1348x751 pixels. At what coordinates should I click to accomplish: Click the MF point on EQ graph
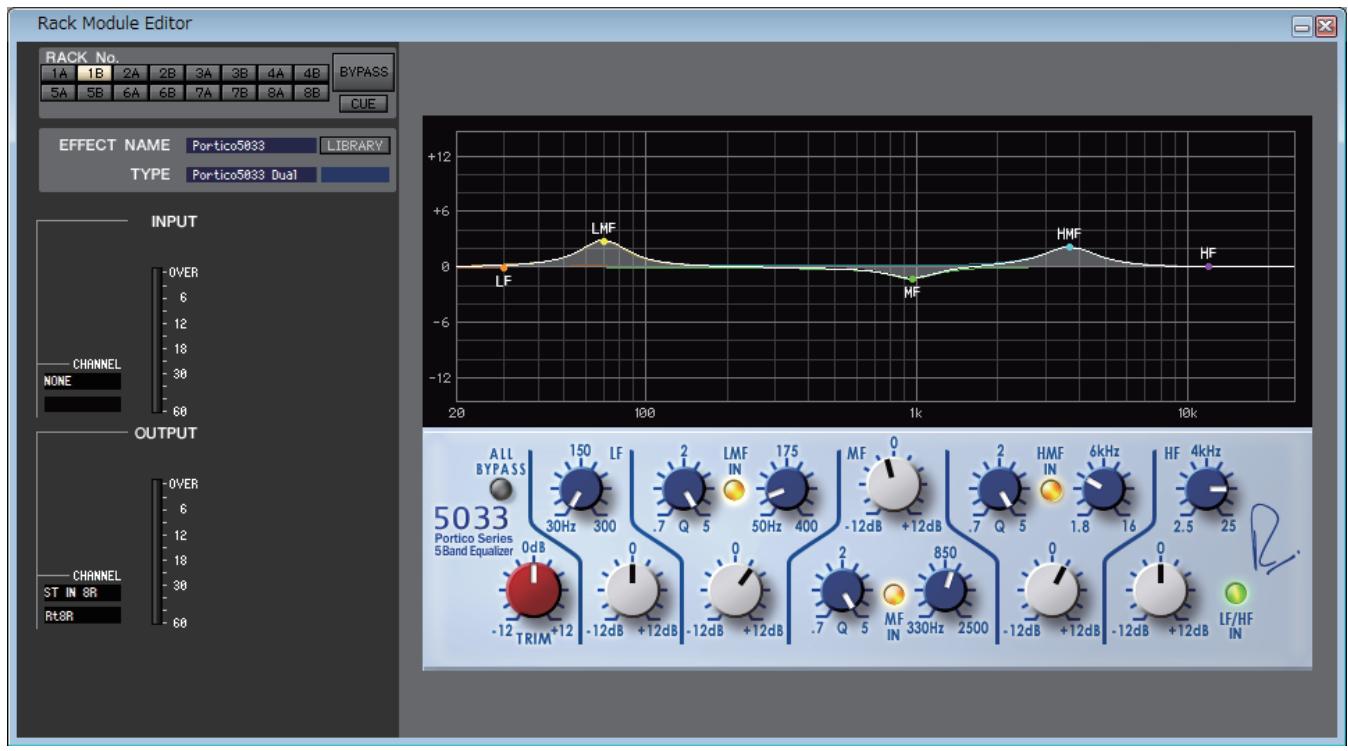pos(911,279)
